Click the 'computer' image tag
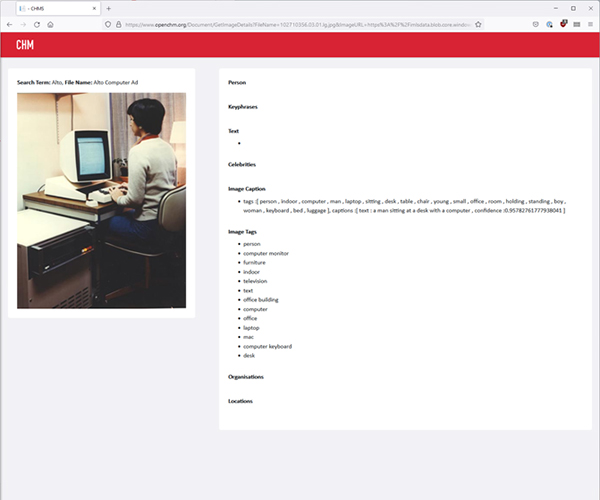This screenshot has width=600, height=500. (255, 309)
